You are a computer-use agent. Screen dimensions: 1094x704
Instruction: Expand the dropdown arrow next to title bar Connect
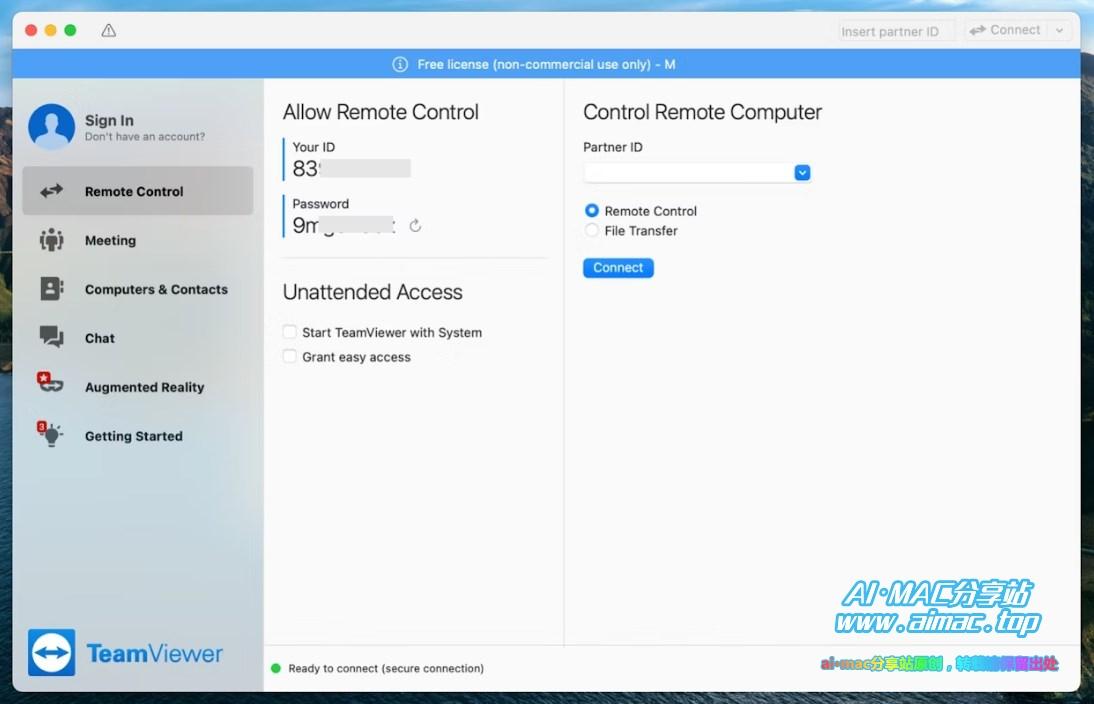pyautogui.click(x=1059, y=31)
